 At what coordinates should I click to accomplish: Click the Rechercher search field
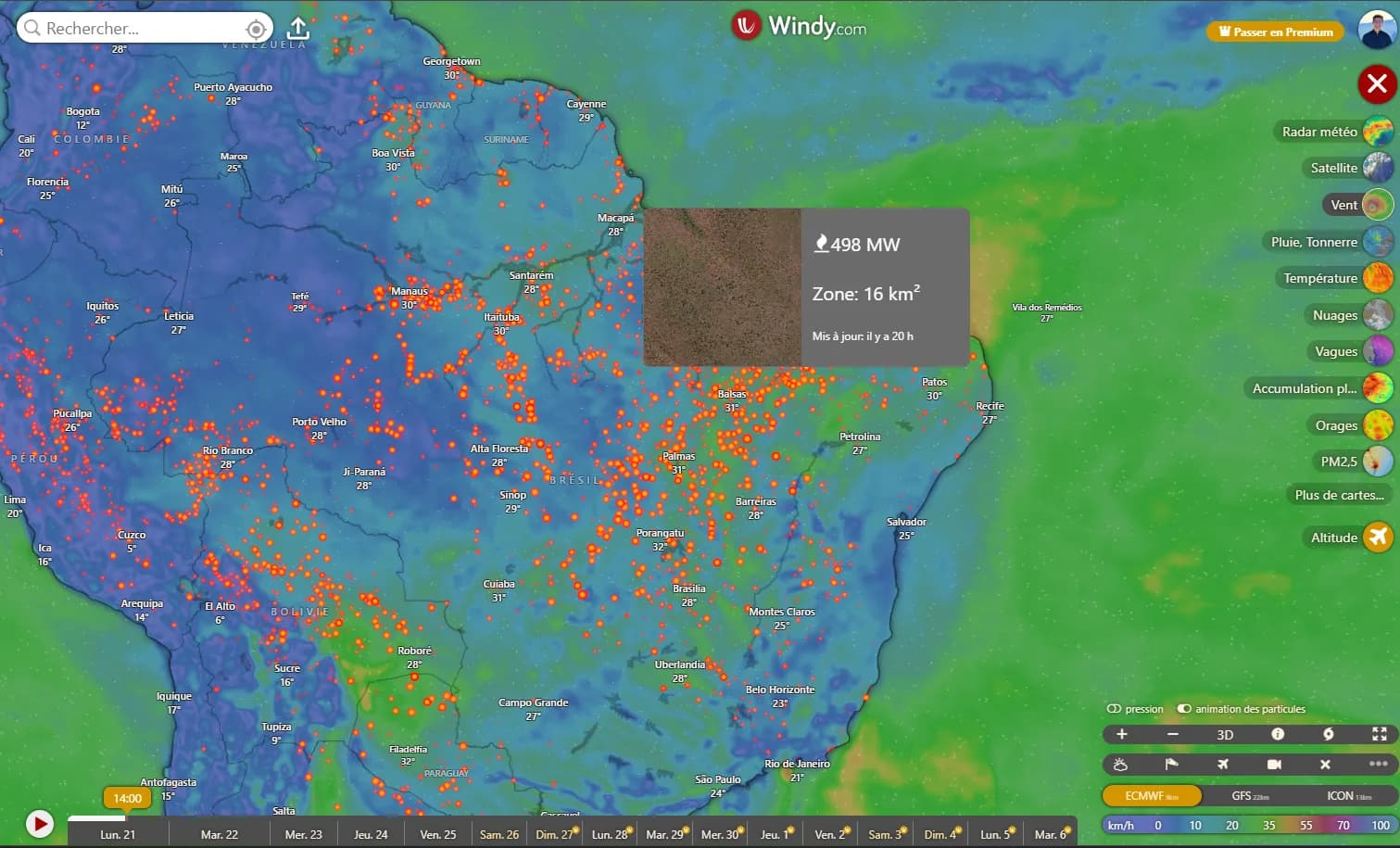[145, 28]
